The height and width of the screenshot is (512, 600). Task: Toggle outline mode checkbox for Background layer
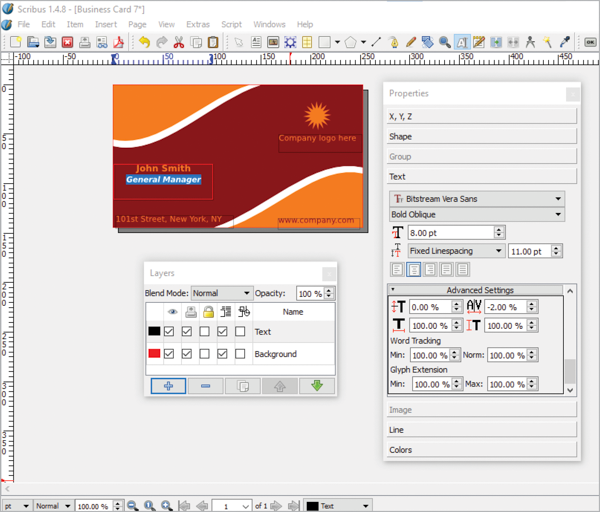click(240, 354)
